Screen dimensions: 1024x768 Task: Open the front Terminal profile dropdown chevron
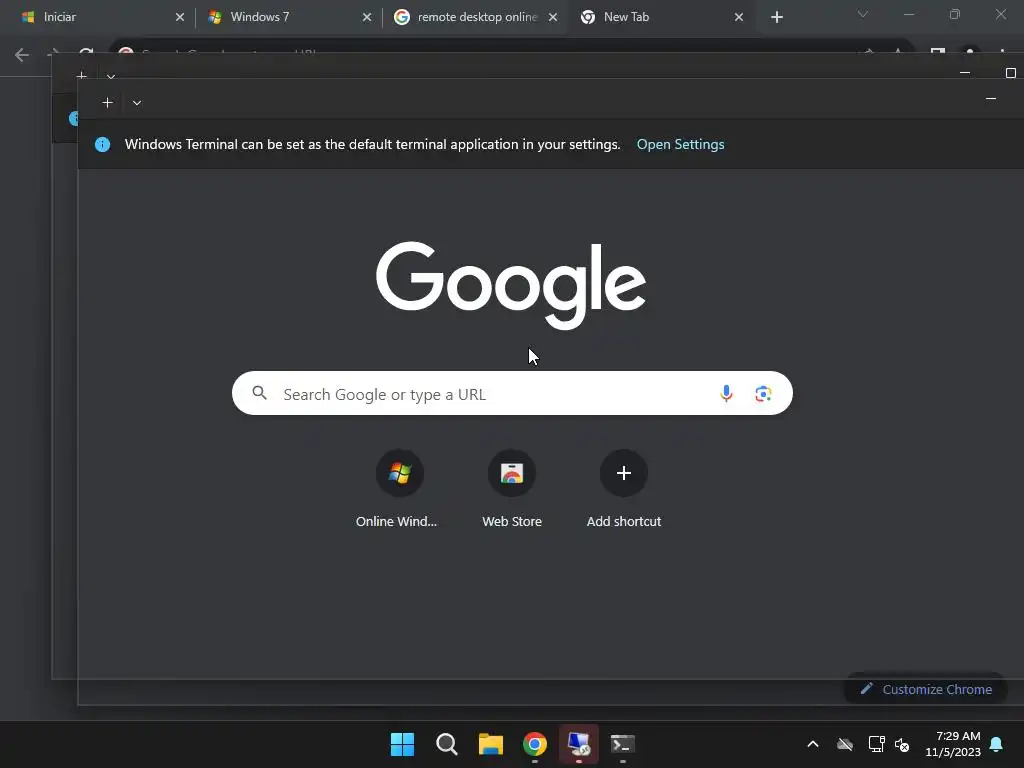[x=136, y=103]
